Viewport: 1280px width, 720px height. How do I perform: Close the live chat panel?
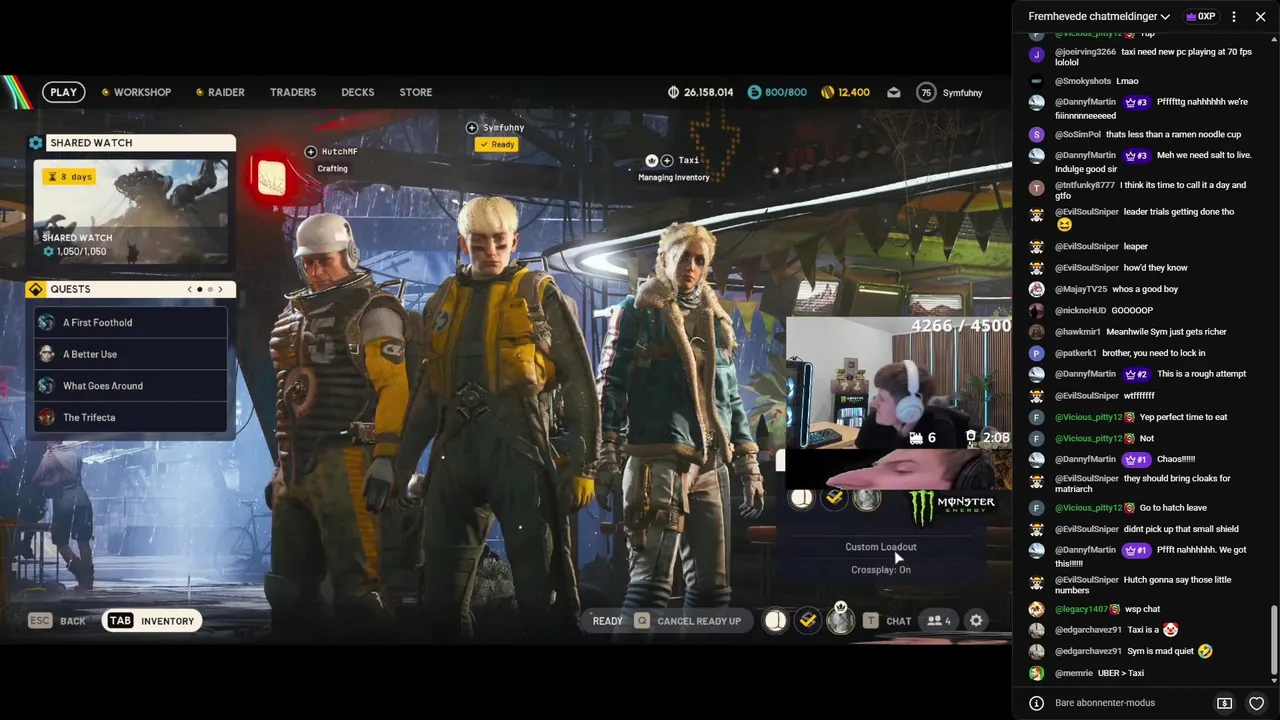coord(1260,17)
